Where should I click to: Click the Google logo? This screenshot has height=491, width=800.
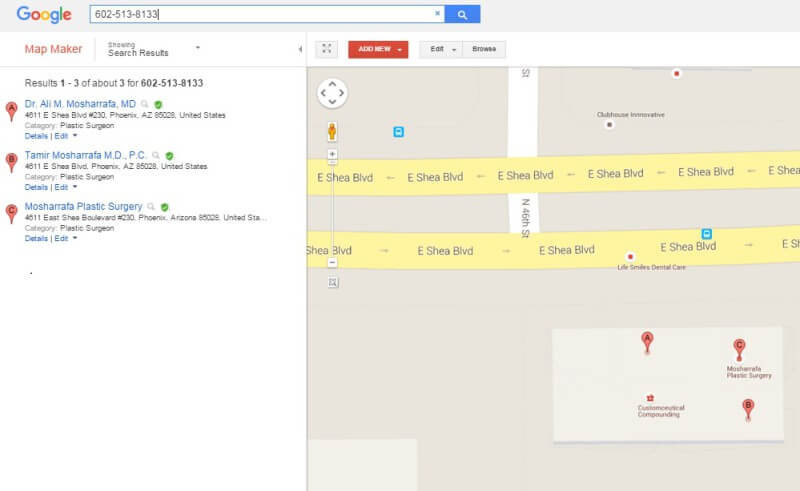(44, 14)
